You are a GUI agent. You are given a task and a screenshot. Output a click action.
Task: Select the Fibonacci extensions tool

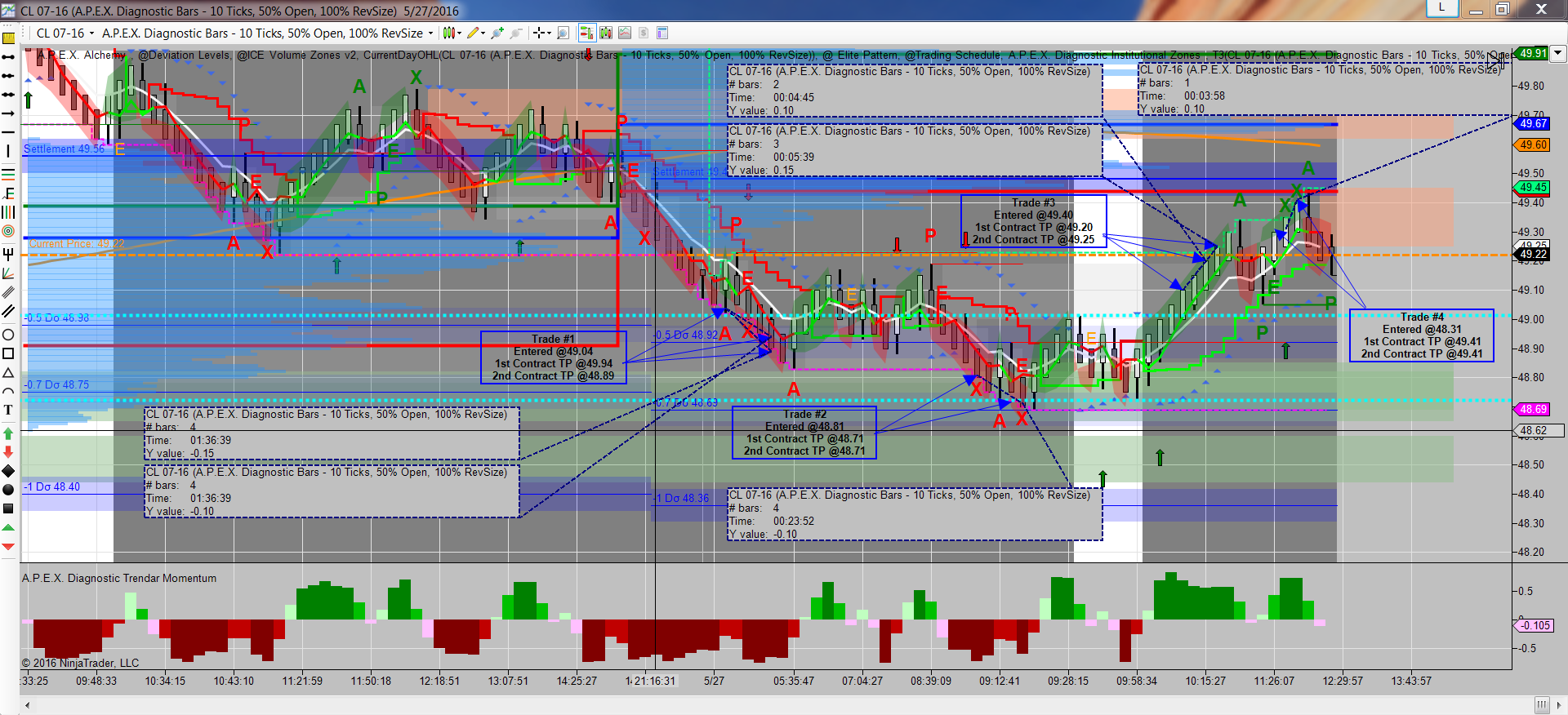point(8,193)
